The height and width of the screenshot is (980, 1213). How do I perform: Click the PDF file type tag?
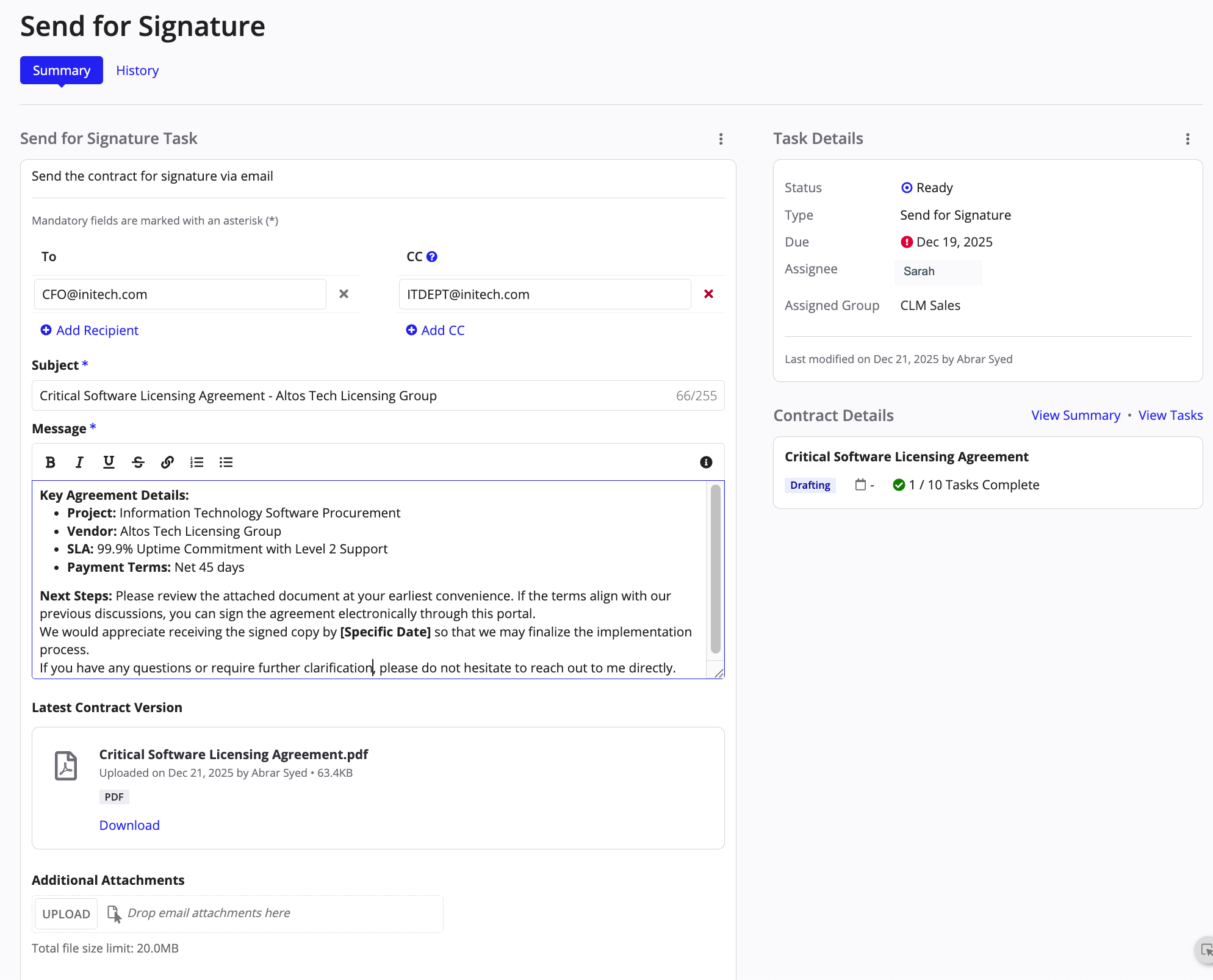[x=114, y=797]
